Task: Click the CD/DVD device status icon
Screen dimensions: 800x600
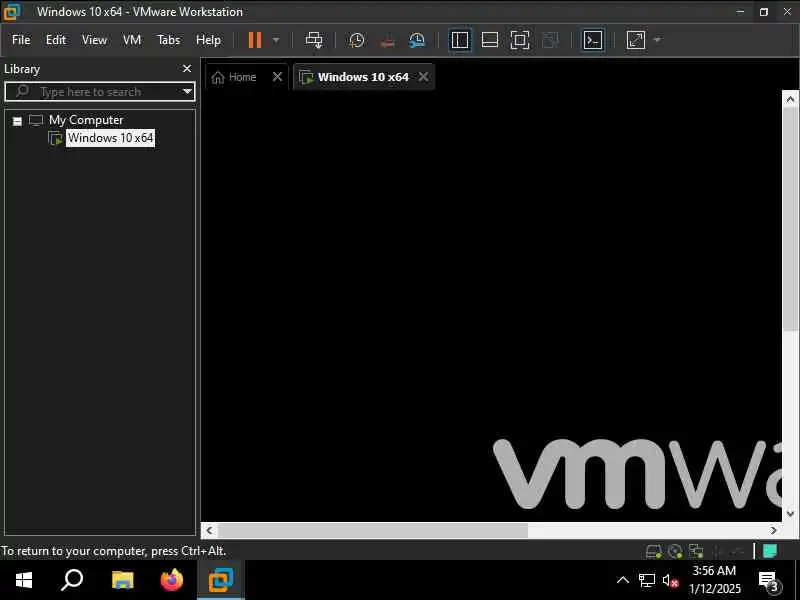Action: coord(675,551)
